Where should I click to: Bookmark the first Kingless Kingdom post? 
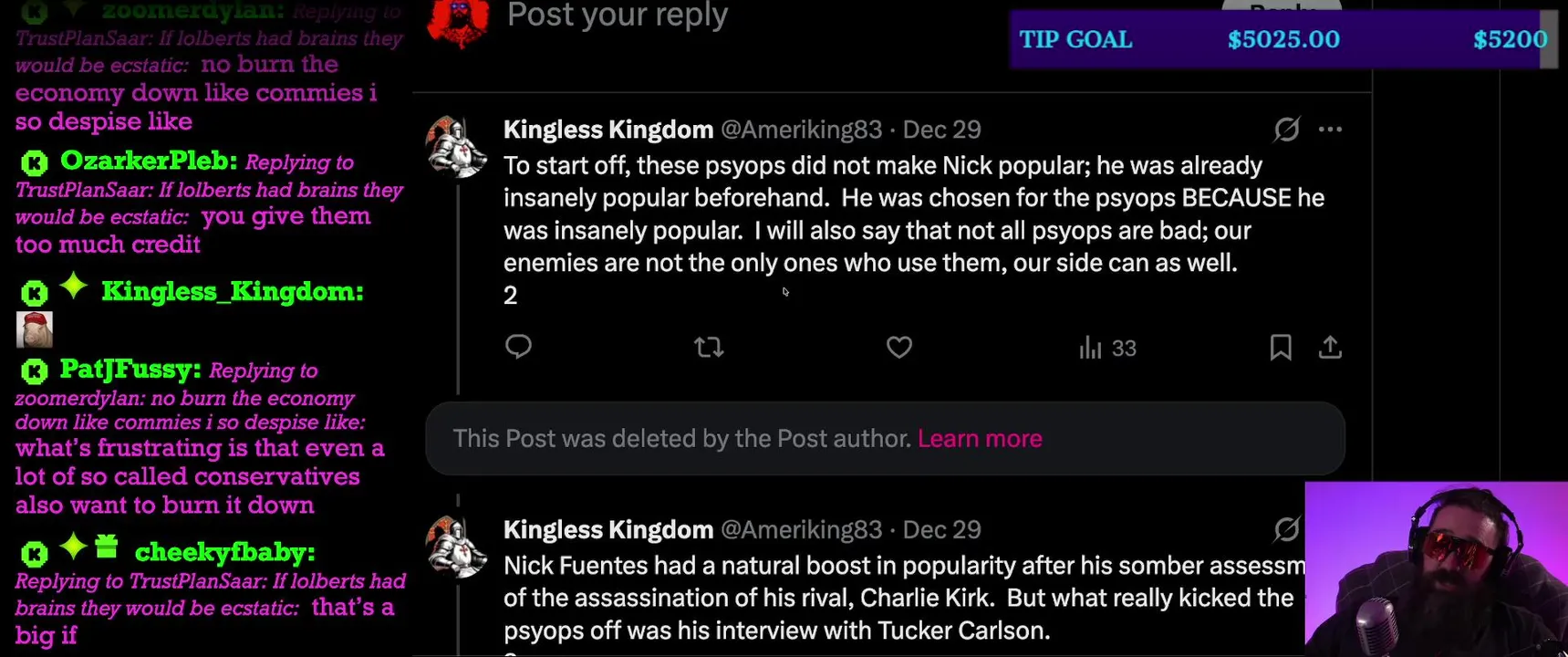[x=1281, y=347]
